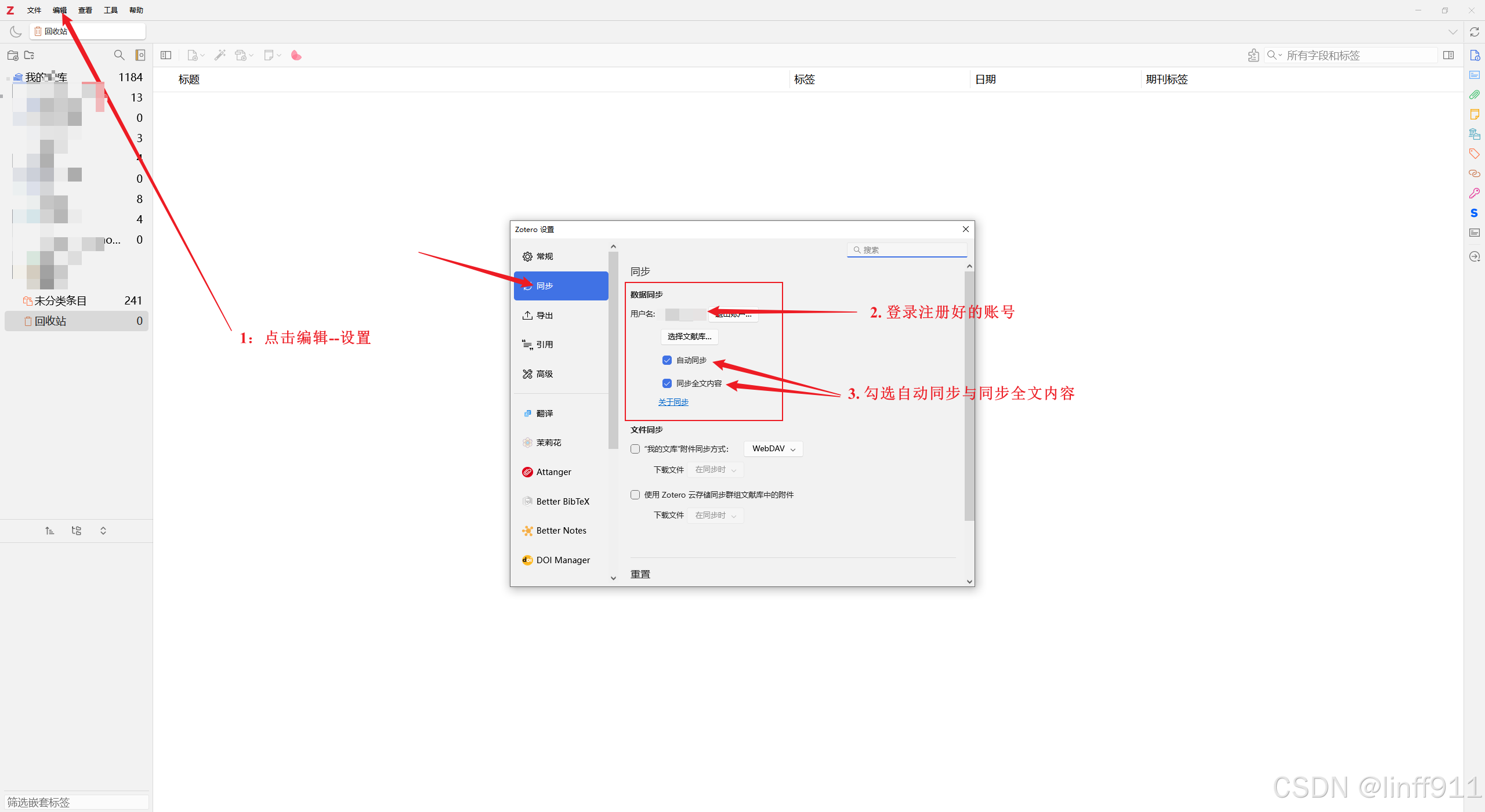
Task: Click the 选择文献库... button
Action: click(x=689, y=336)
